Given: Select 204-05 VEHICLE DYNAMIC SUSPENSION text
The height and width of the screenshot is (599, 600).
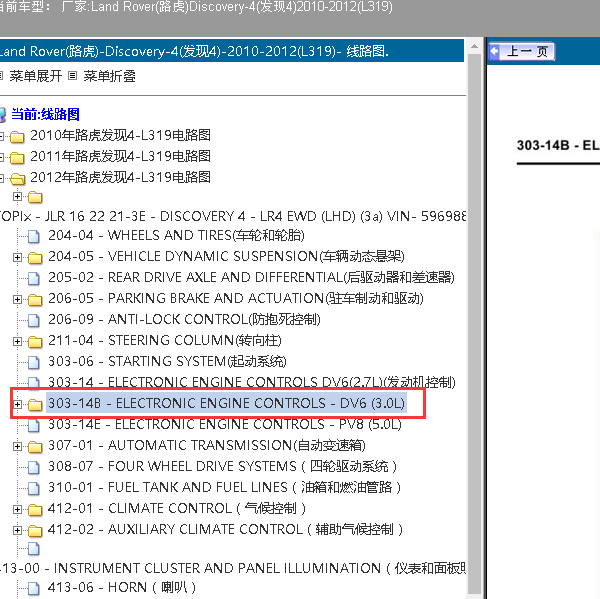Looking at the screenshot, I should (x=226, y=256).
